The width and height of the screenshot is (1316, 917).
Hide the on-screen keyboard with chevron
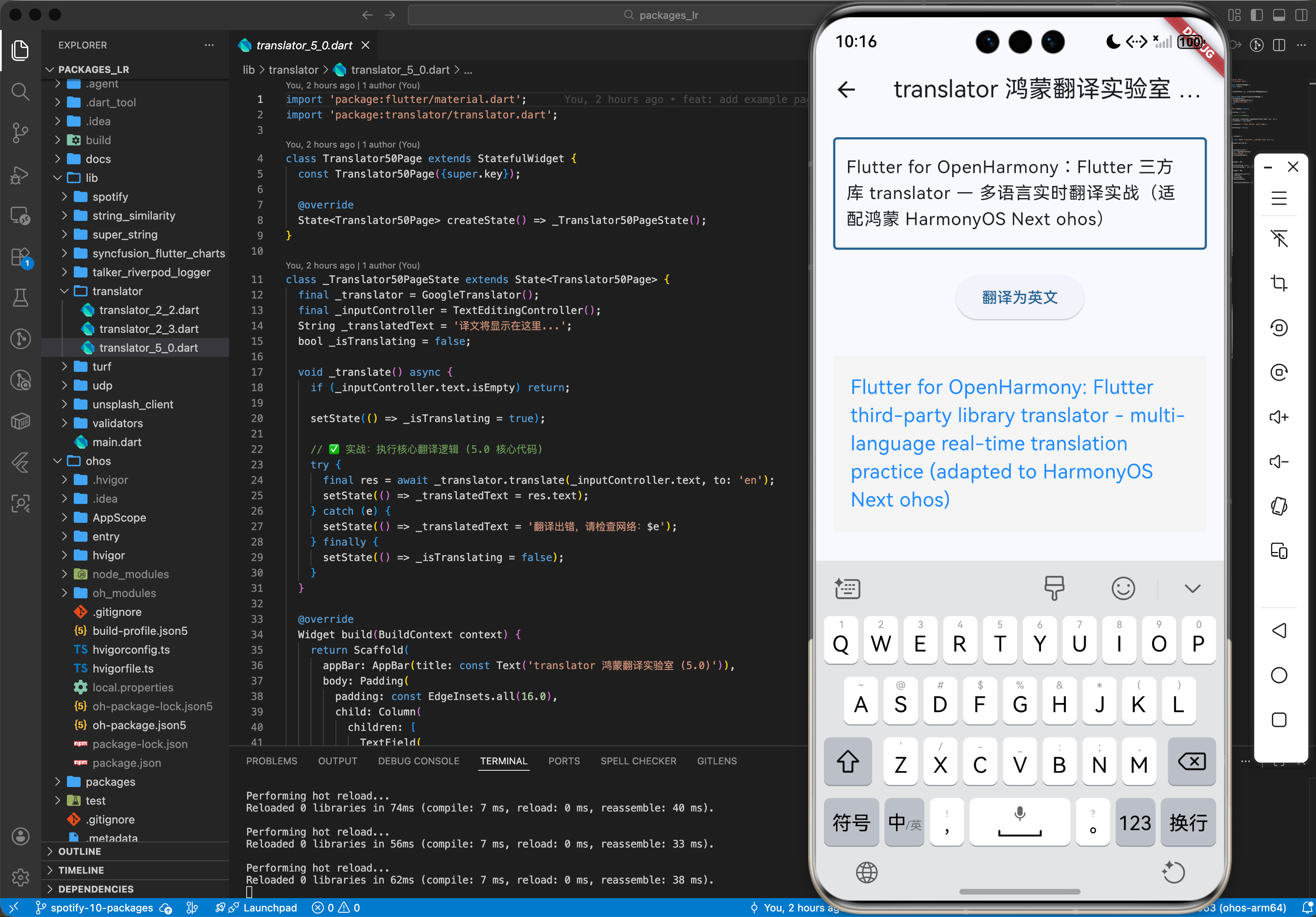[1192, 588]
